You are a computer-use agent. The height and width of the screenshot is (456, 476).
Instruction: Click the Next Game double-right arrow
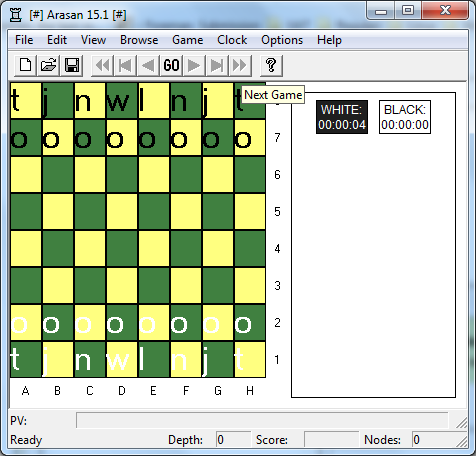240,65
